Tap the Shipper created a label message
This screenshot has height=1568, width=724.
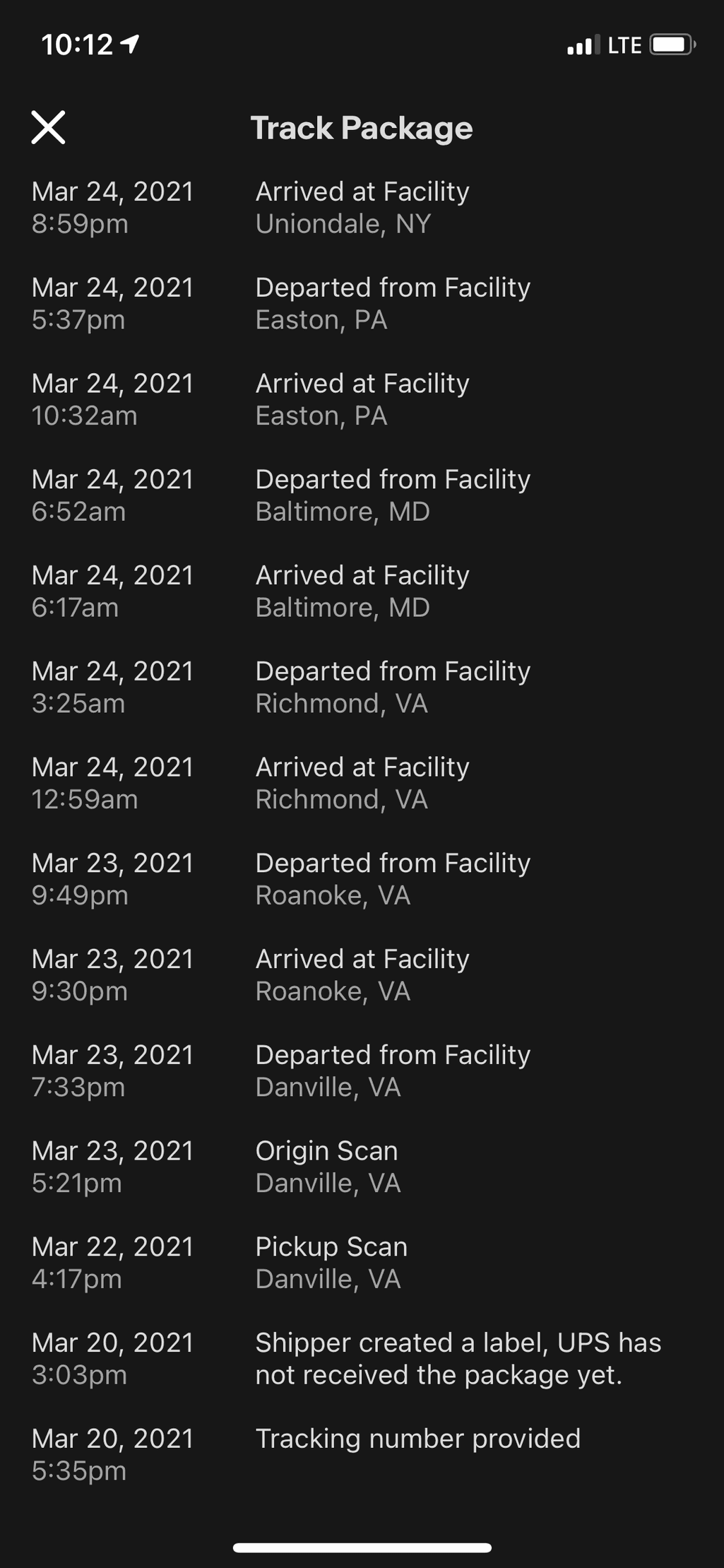click(x=458, y=1359)
